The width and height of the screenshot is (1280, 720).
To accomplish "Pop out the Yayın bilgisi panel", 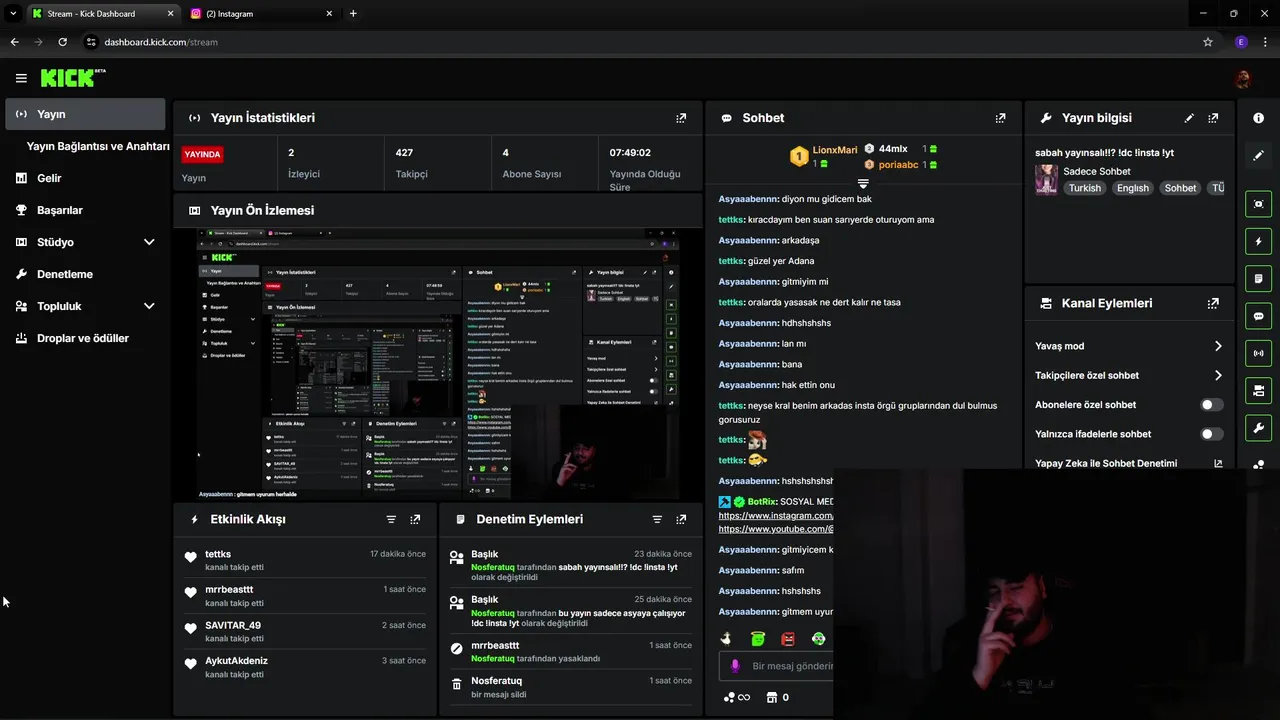I will click(x=1213, y=118).
